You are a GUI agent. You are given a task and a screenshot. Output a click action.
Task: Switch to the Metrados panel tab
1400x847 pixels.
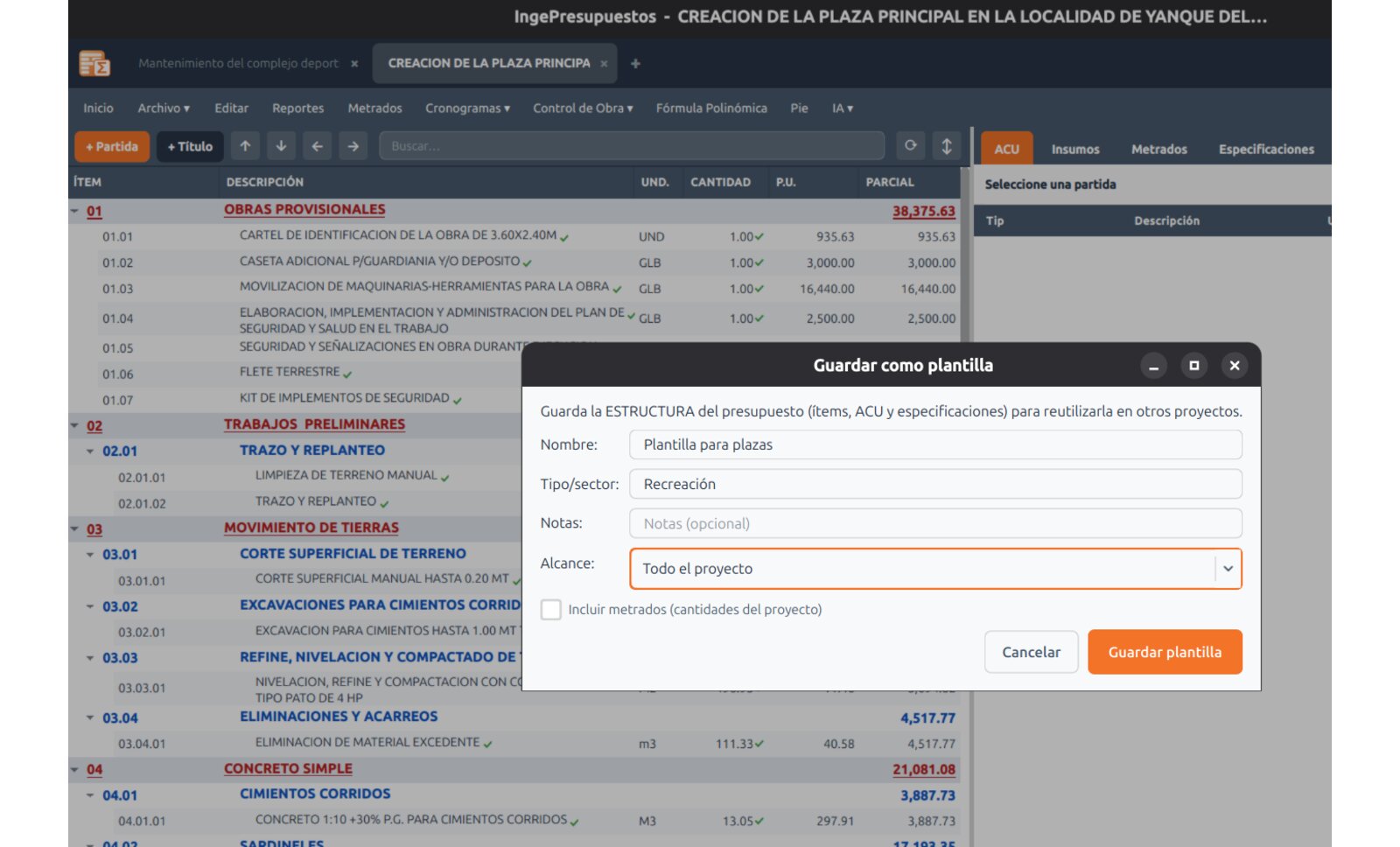pyautogui.click(x=1158, y=150)
